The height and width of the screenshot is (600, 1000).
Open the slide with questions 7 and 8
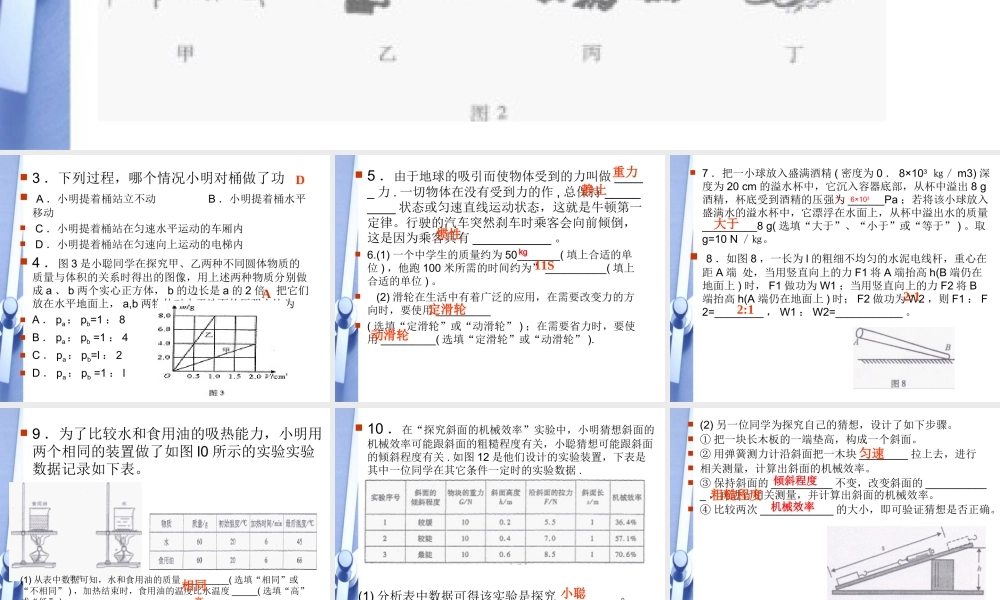click(x=835, y=279)
